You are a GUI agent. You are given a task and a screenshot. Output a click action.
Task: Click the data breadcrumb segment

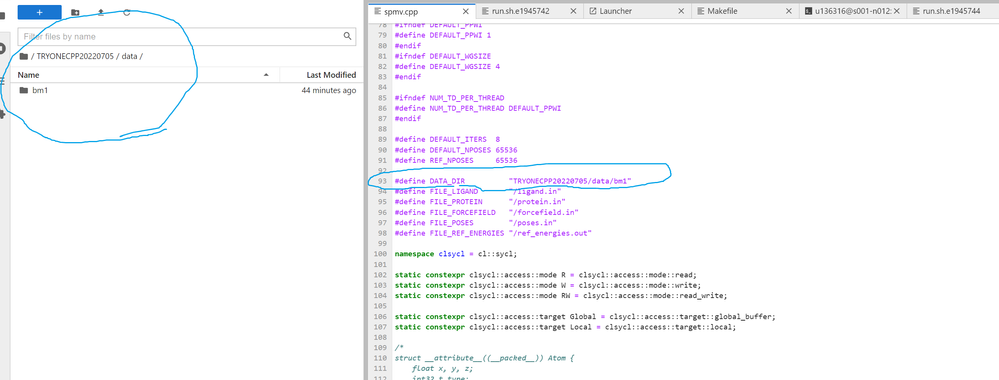click(x=130, y=56)
